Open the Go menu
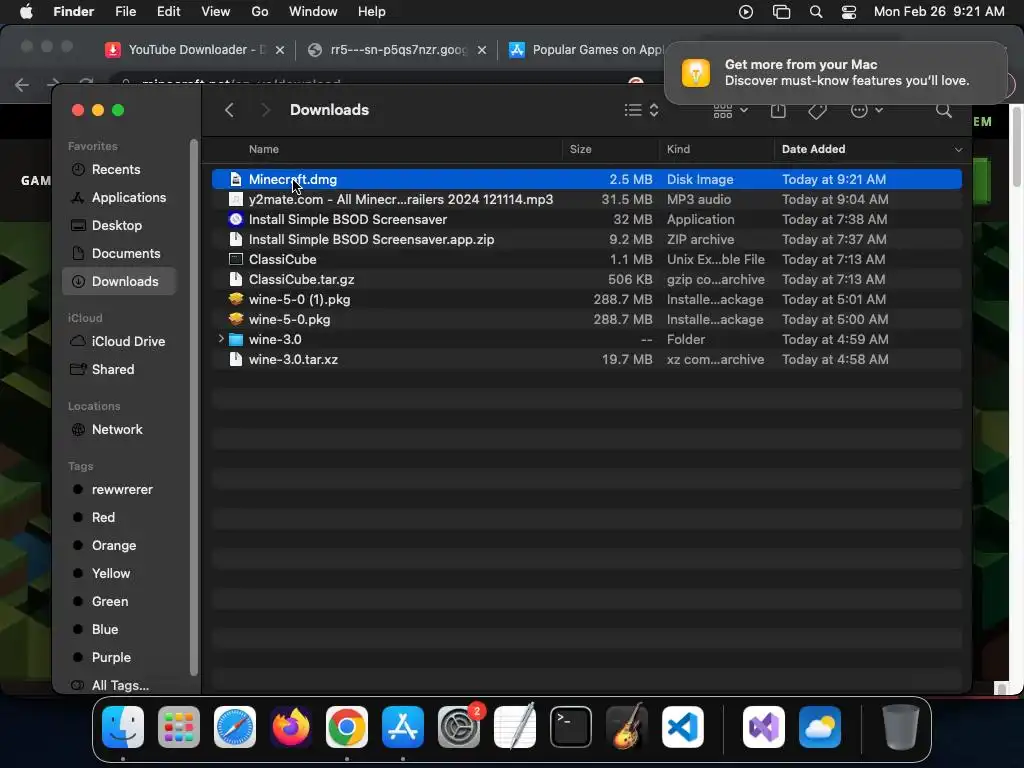 click(x=260, y=12)
